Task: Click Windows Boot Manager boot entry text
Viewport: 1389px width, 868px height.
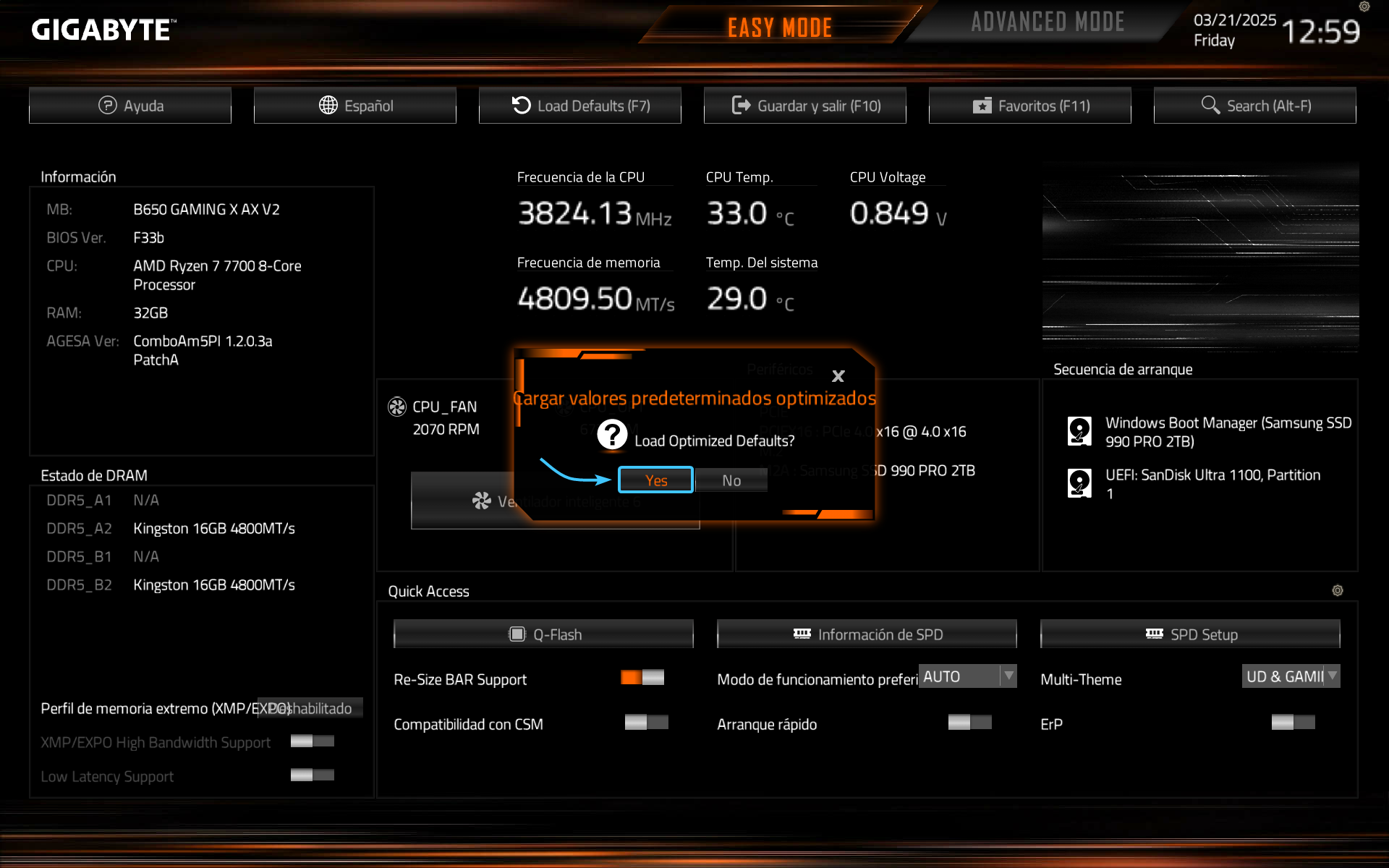Action: [x=1228, y=432]
